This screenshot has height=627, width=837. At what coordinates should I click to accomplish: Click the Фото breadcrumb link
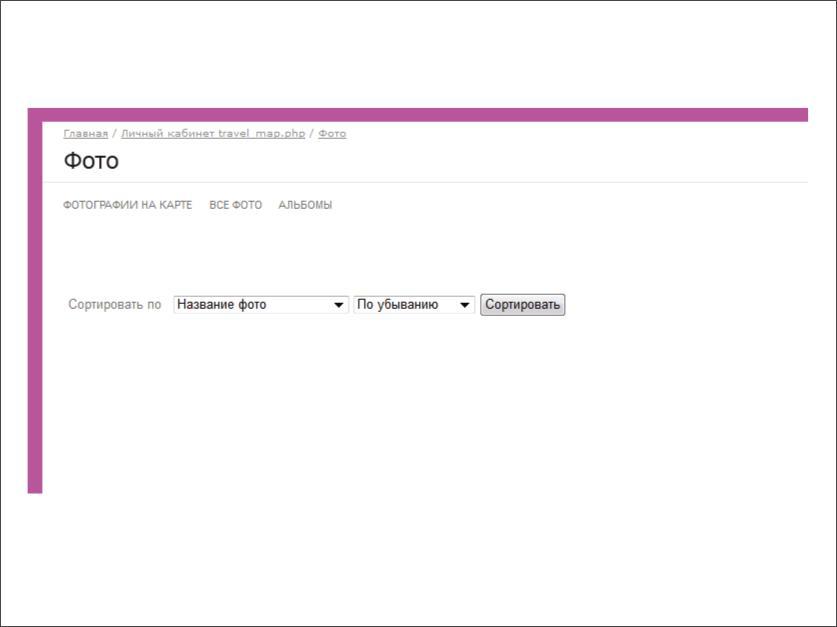pyautogui.click(x=332, y=134)
